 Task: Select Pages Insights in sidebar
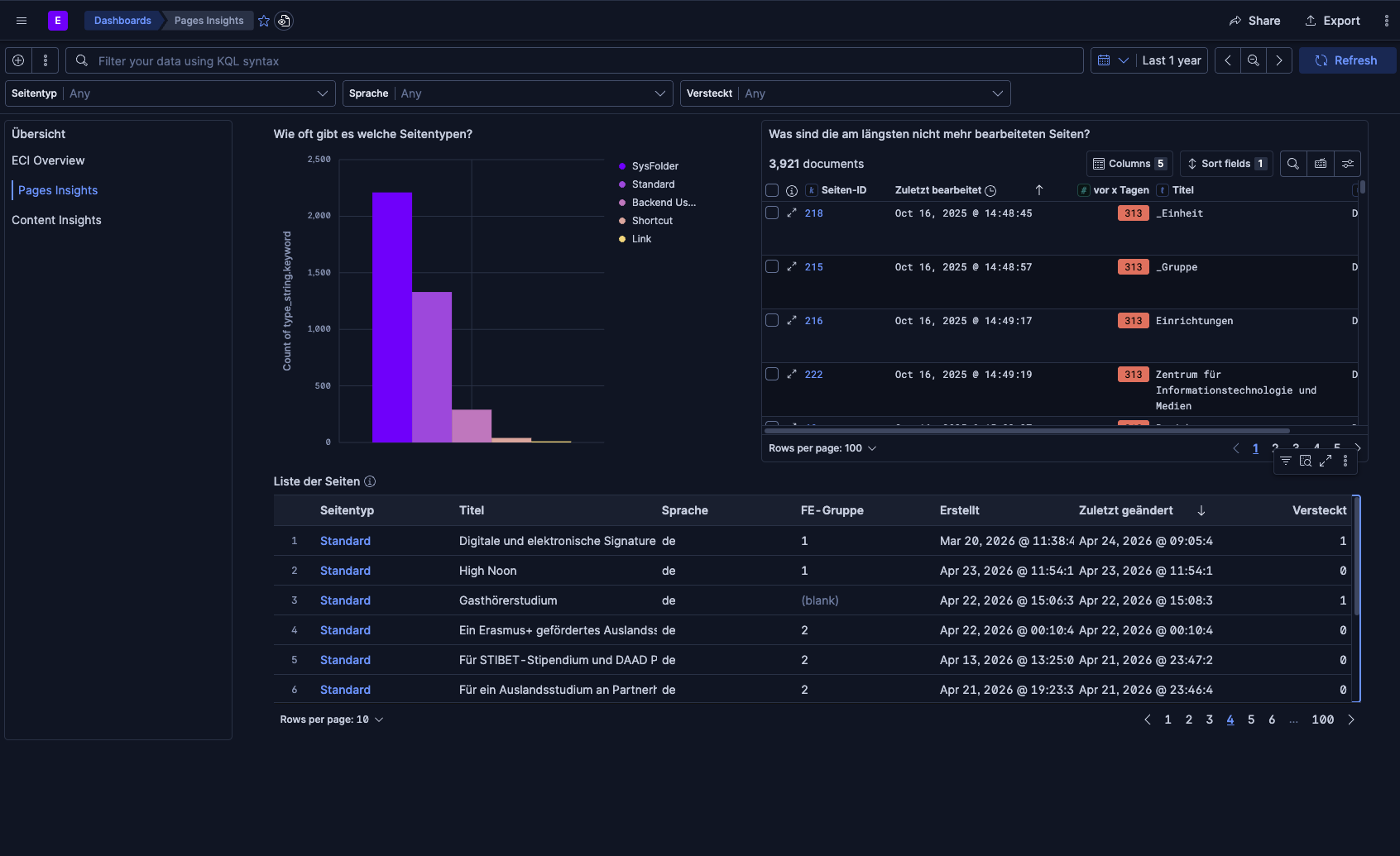click(58, 190)
